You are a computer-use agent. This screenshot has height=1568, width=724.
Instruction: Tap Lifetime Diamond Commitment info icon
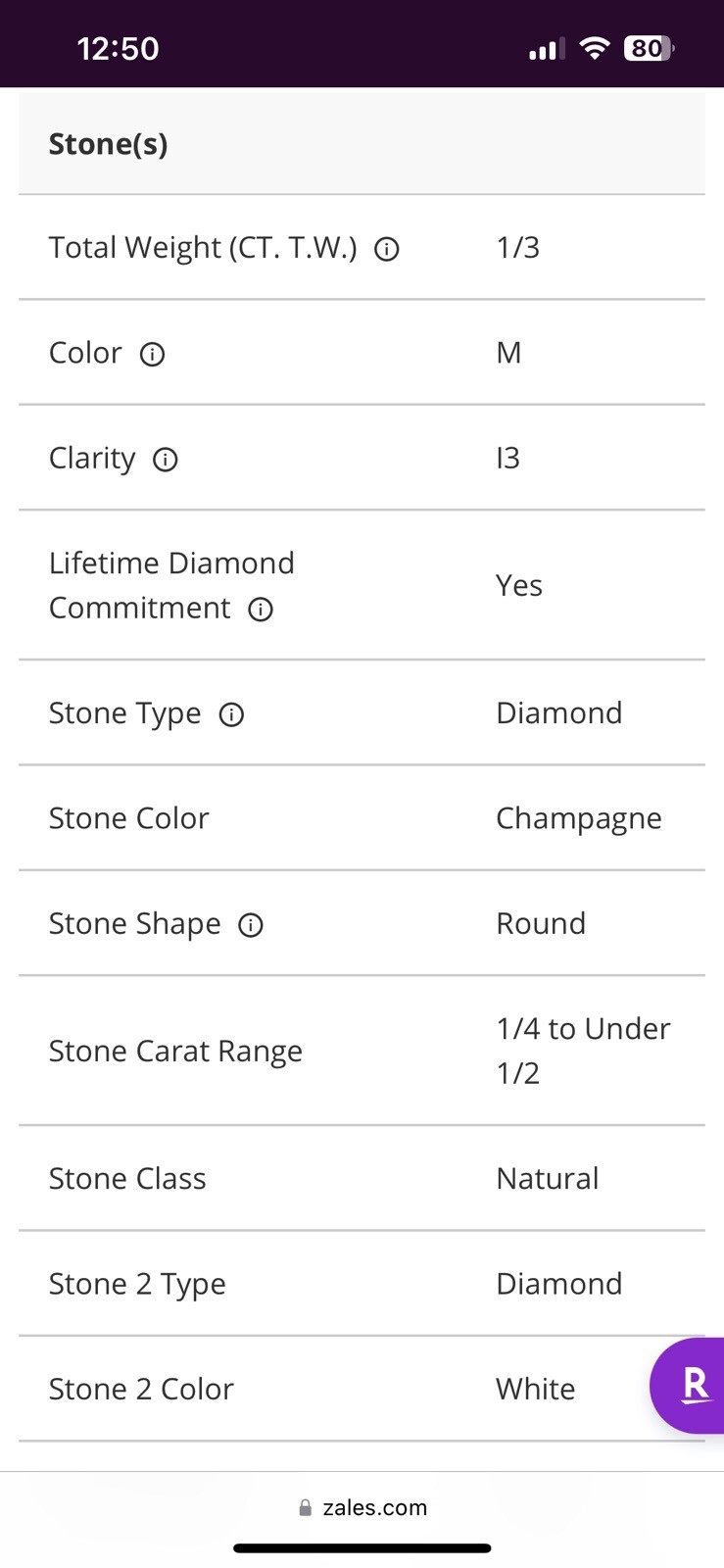click(260, 610)
